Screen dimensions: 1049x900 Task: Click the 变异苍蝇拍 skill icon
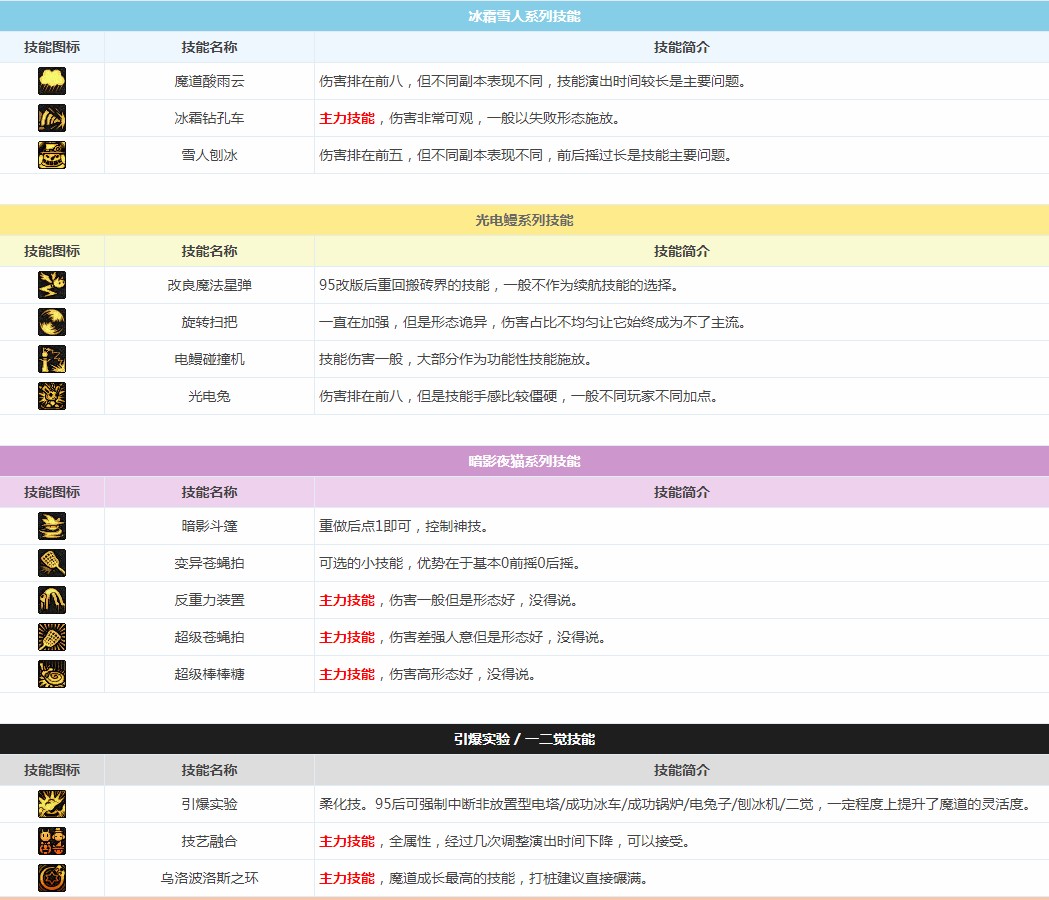52,563
